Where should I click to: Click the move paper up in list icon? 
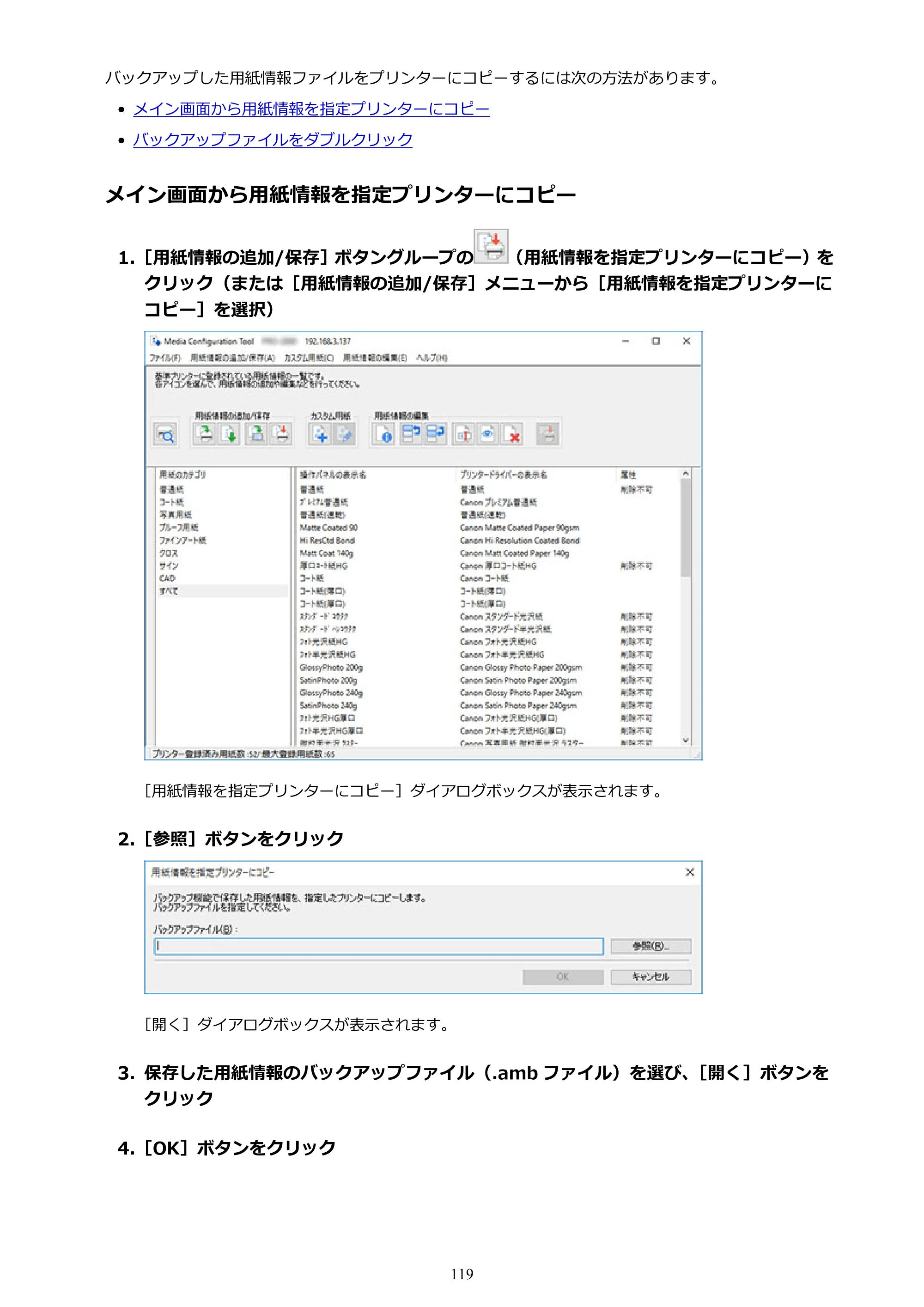click(x=410, y=434)
